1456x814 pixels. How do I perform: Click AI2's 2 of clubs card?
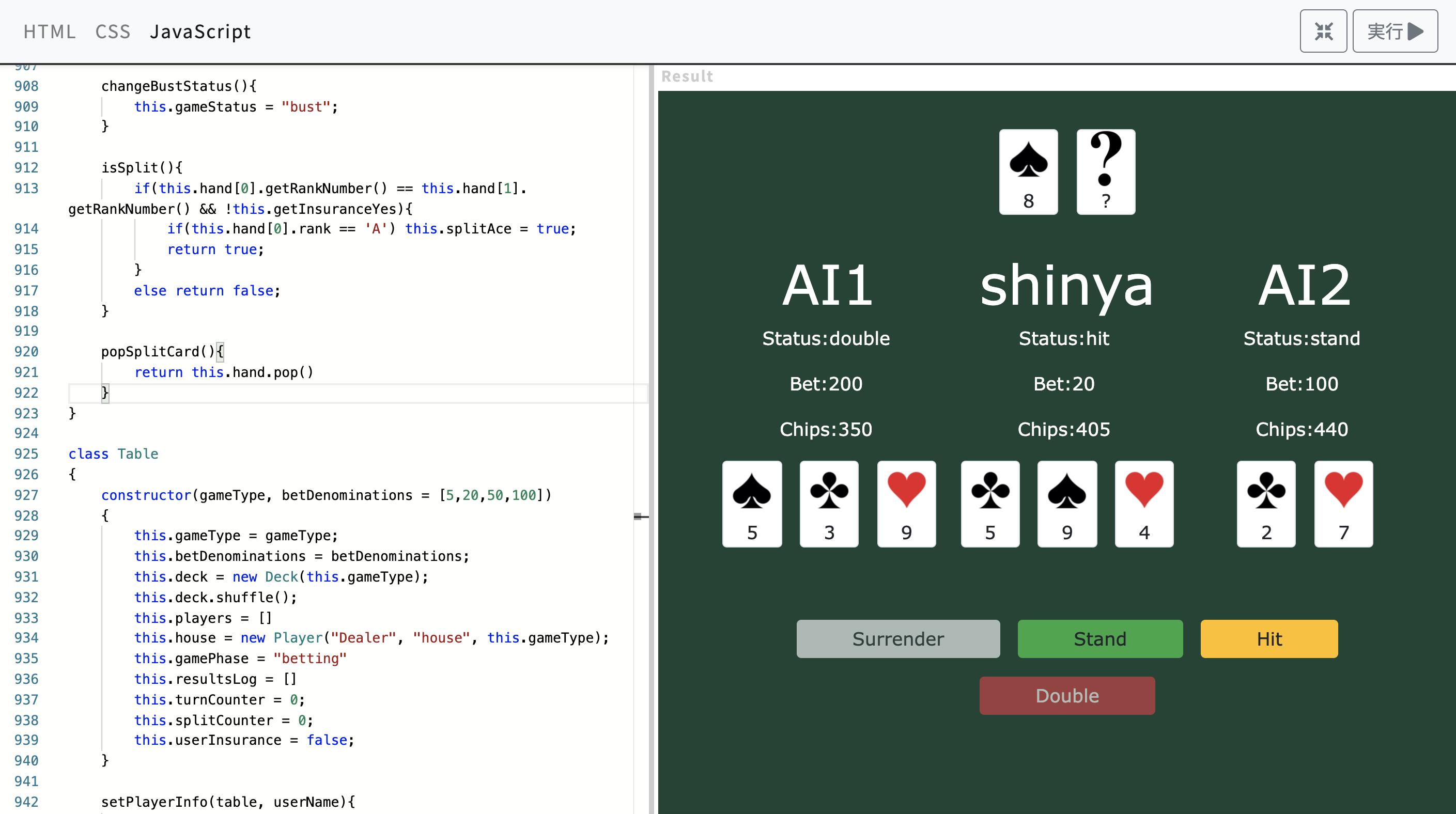(1266, 504)
